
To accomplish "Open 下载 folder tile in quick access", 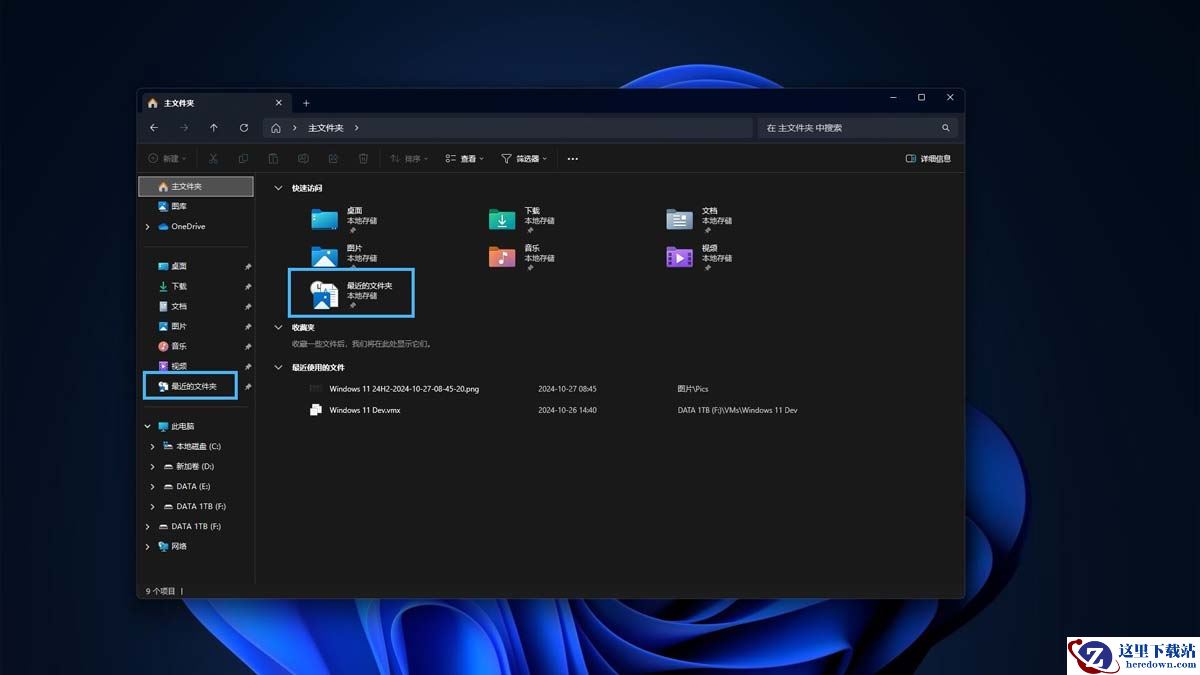I will 522,219.
